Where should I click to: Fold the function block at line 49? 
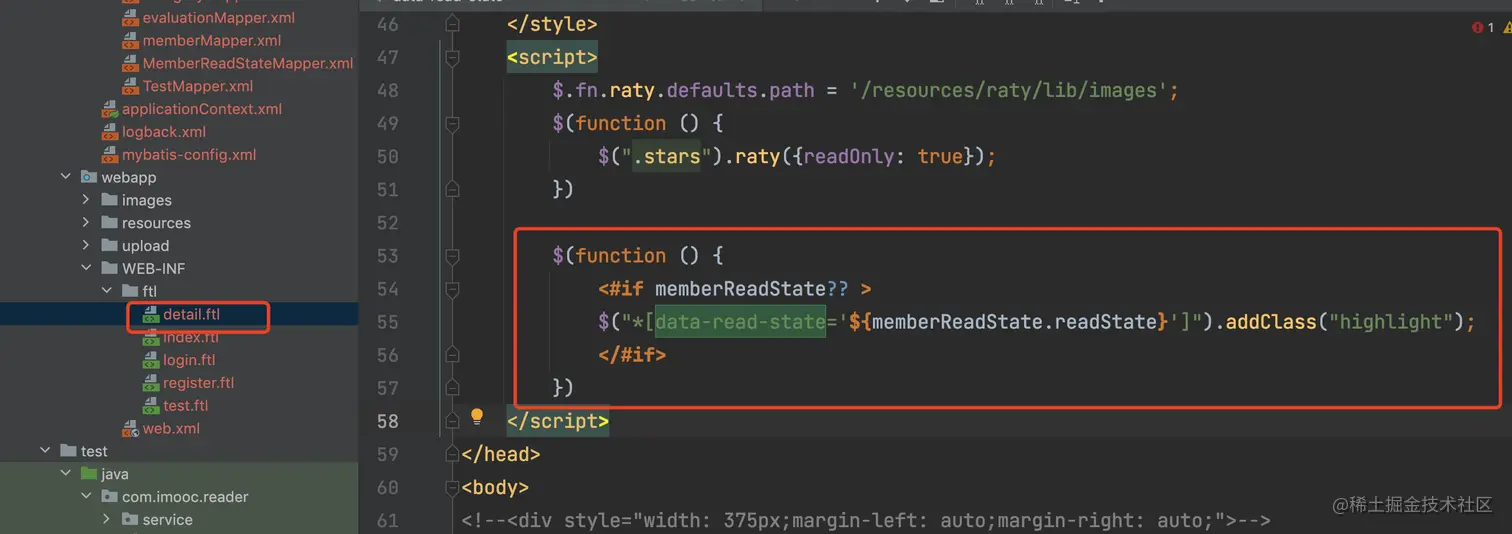pyautogui.click(x=452, y=124)
